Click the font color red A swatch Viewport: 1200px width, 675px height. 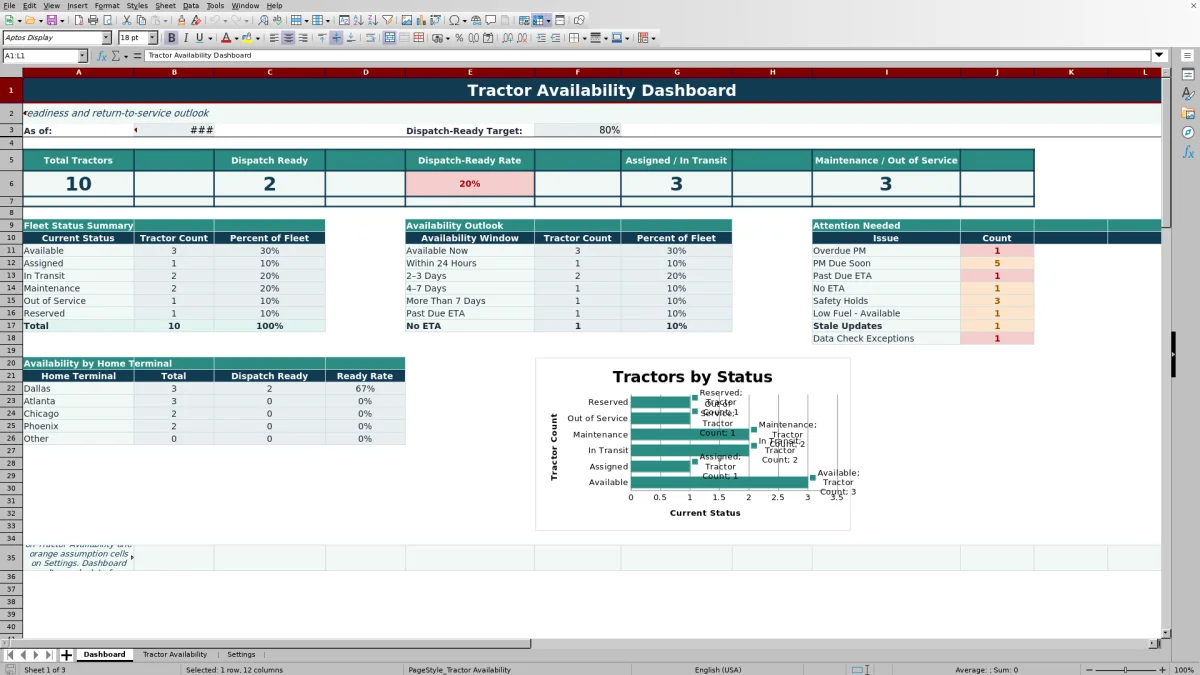[x=225, y=38]
